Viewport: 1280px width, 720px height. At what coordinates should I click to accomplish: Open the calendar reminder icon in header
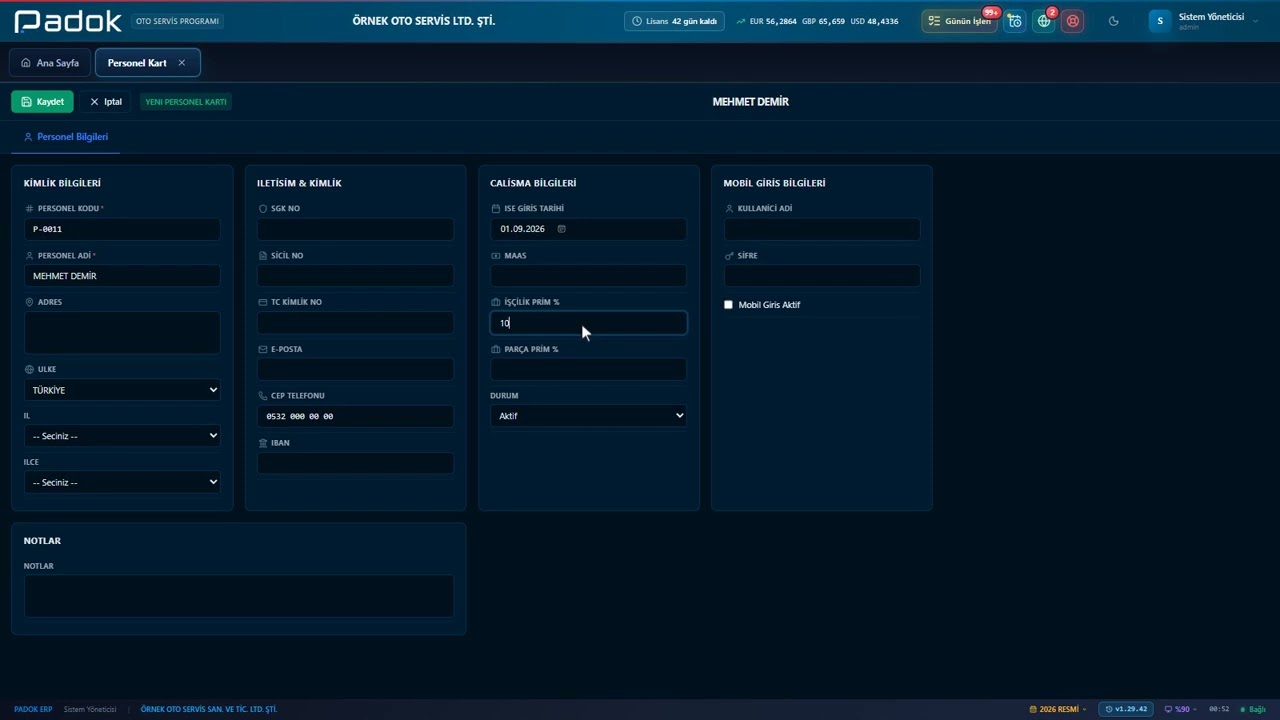(x=1015, y=21)
